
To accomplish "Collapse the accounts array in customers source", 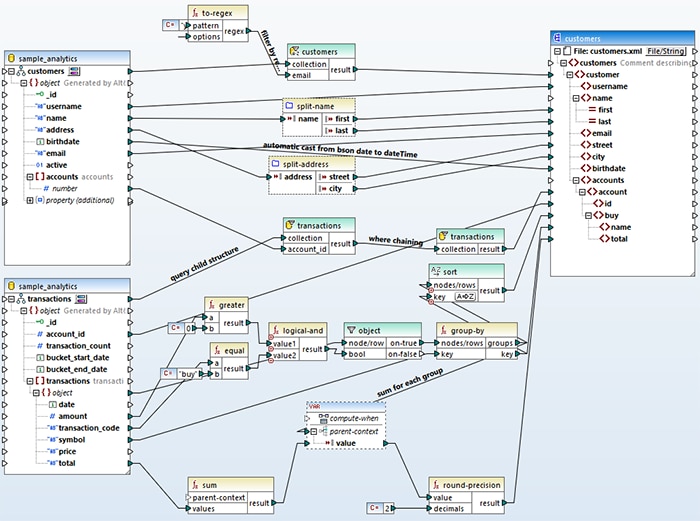I will [x=30, y=177].
